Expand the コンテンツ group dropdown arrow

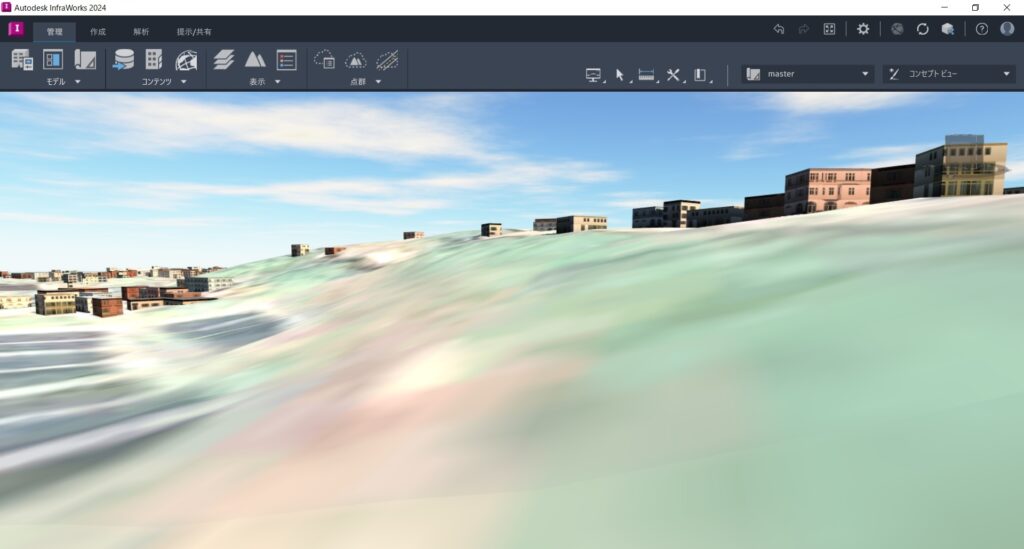[x=184, y=82]
